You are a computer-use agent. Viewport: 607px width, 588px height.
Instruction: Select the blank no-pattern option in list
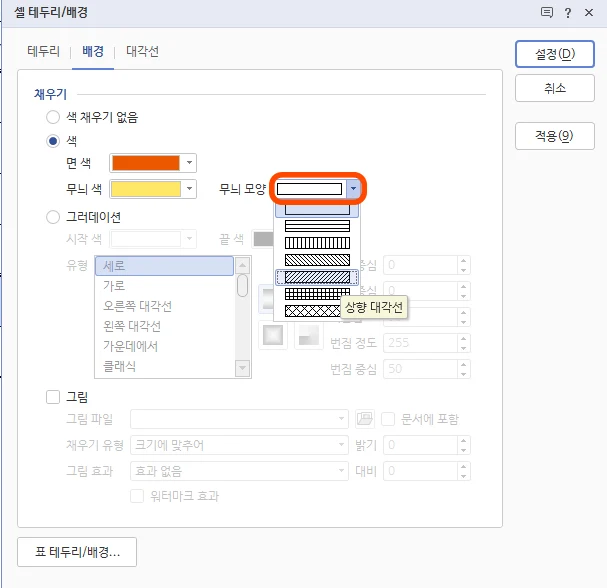click(x=317, y=209)
